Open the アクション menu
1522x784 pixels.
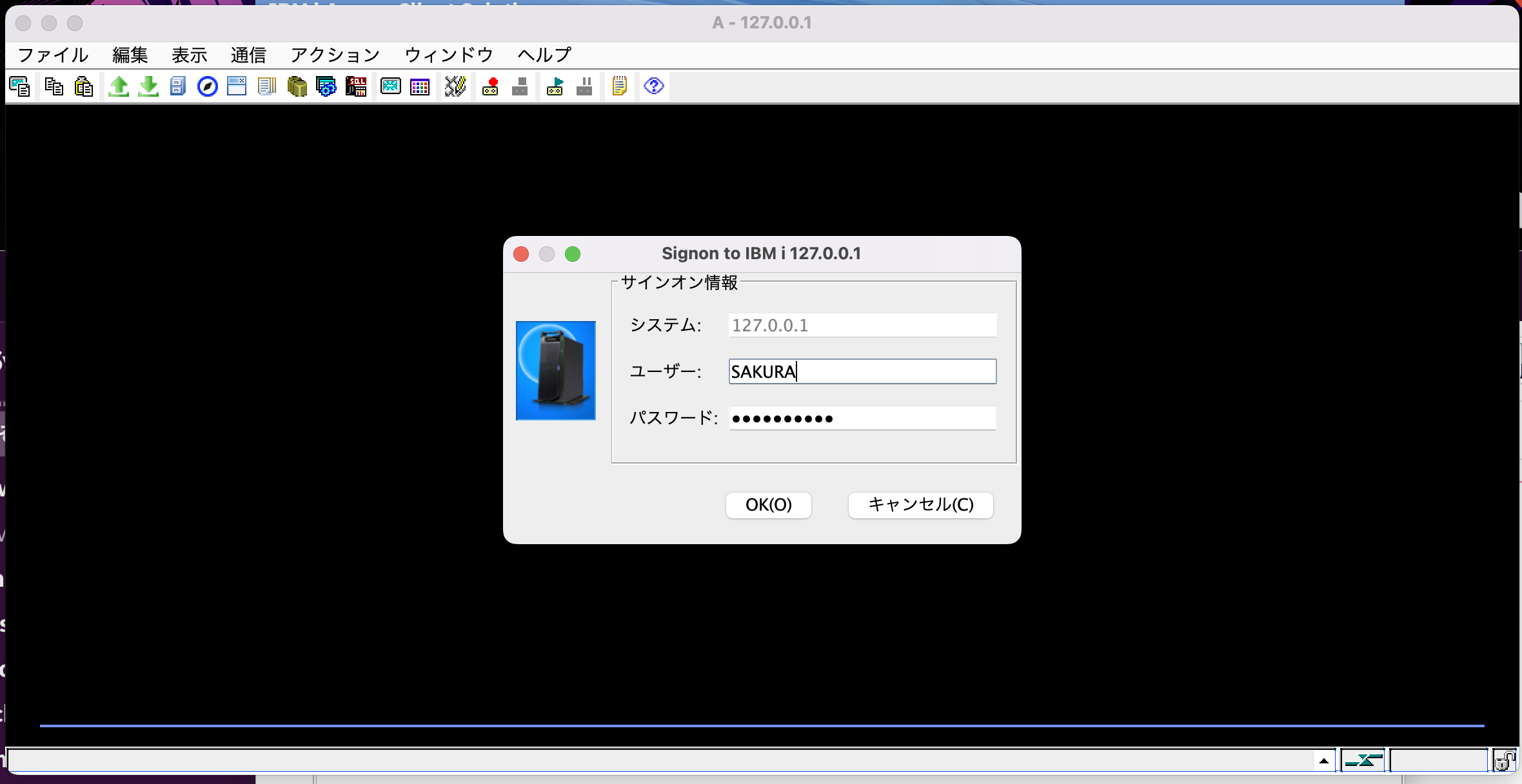335,55
